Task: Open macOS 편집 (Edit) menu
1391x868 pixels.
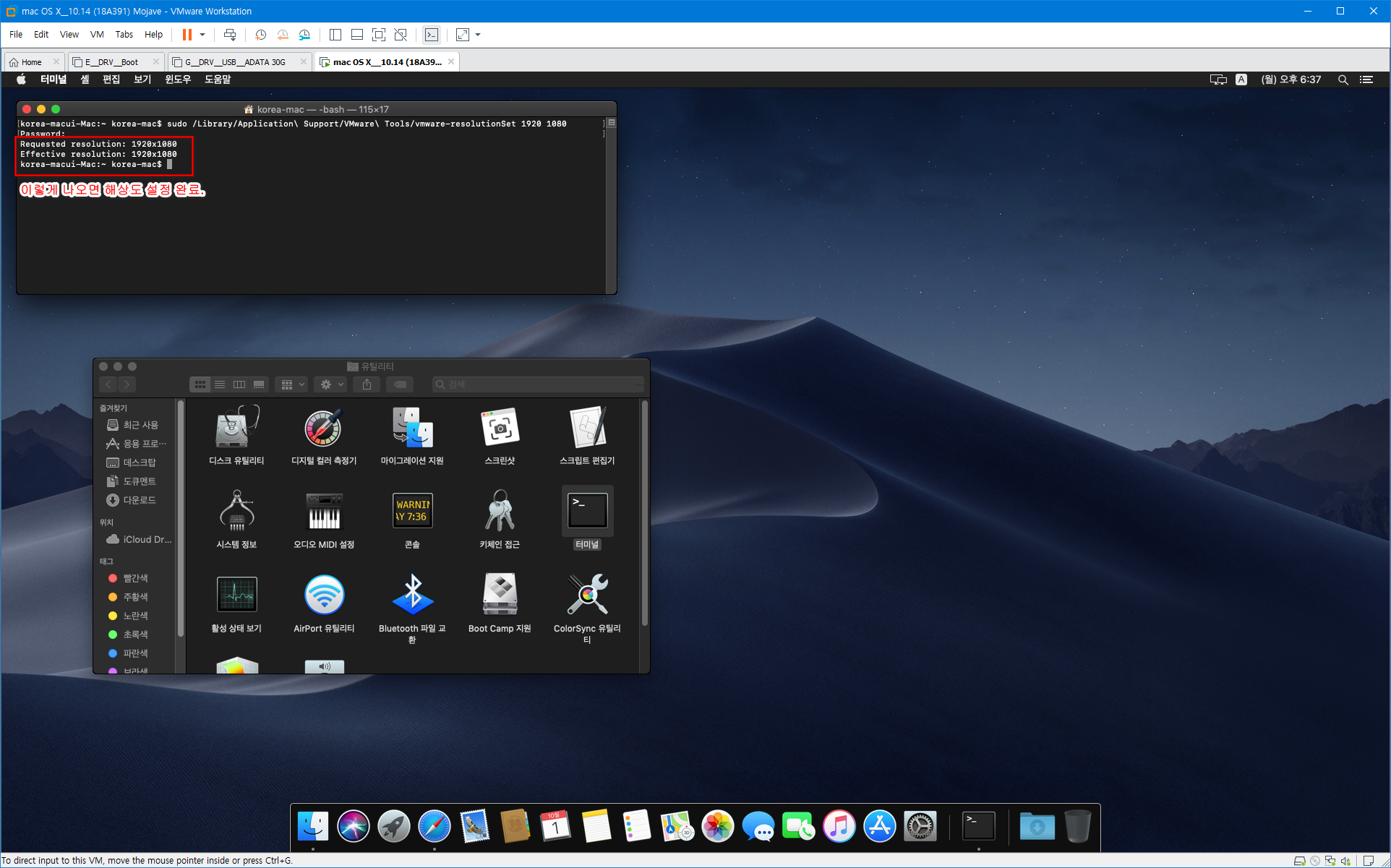Action: coord(111,80)
